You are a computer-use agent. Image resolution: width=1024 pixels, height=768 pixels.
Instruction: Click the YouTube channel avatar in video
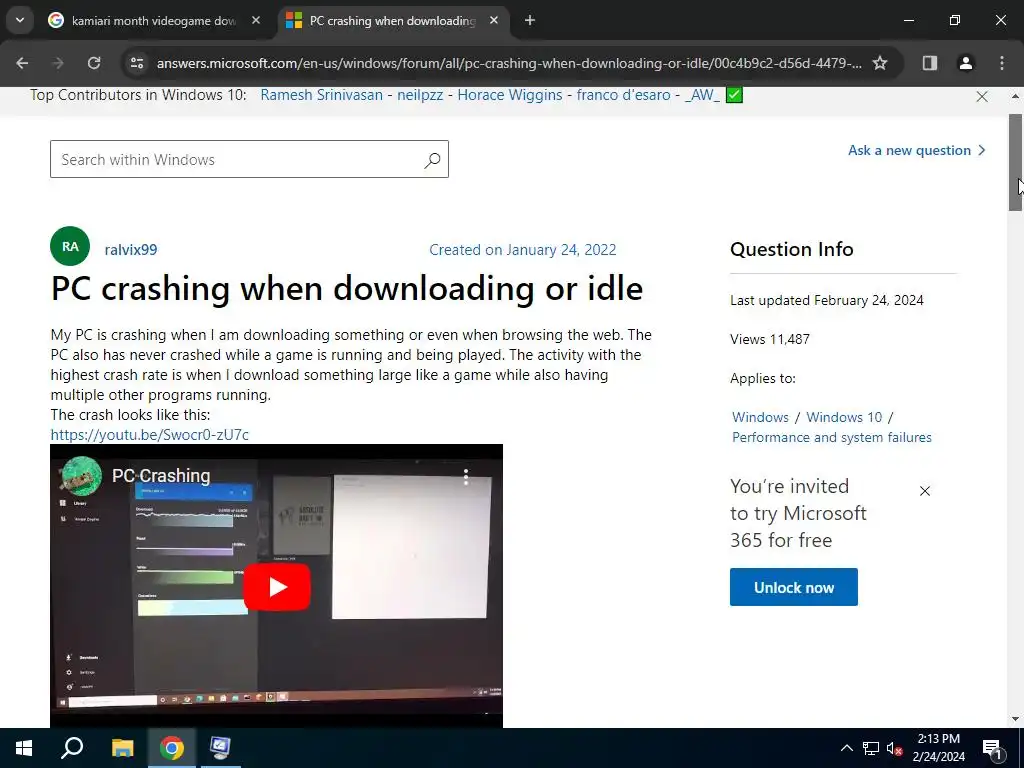(81, 476)
